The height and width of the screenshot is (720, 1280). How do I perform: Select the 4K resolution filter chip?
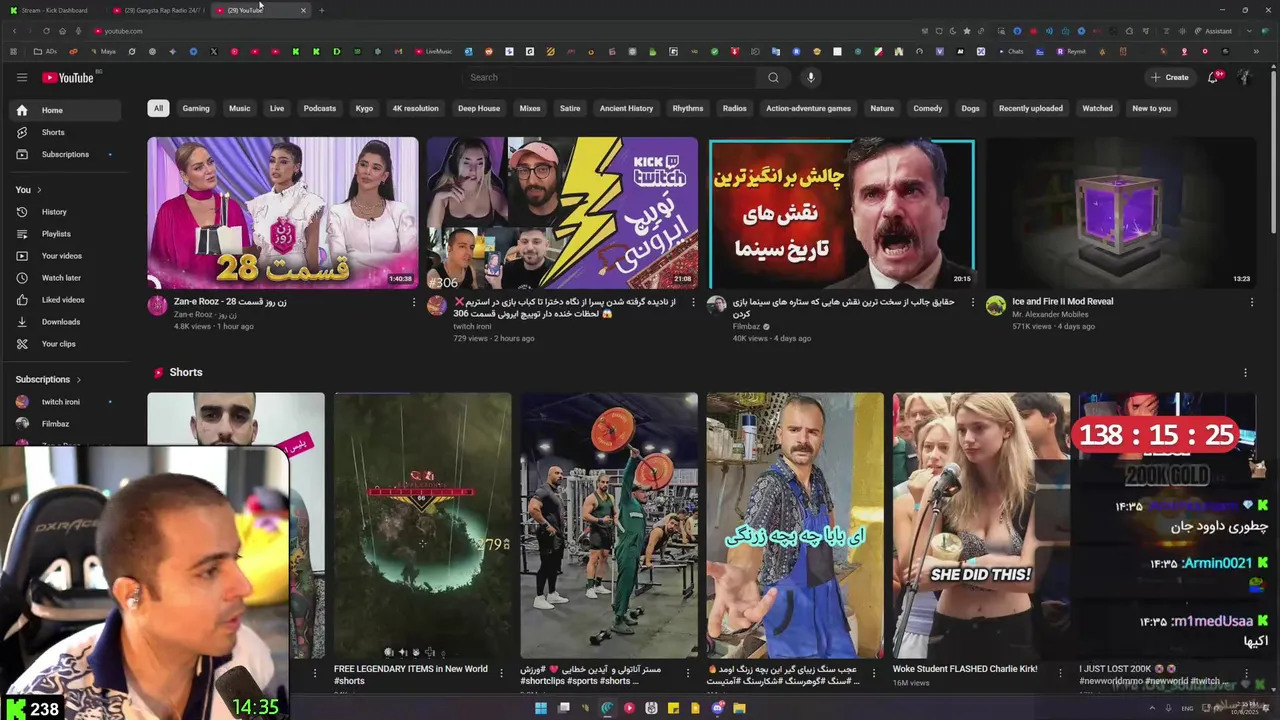click(x=416, y=108)
